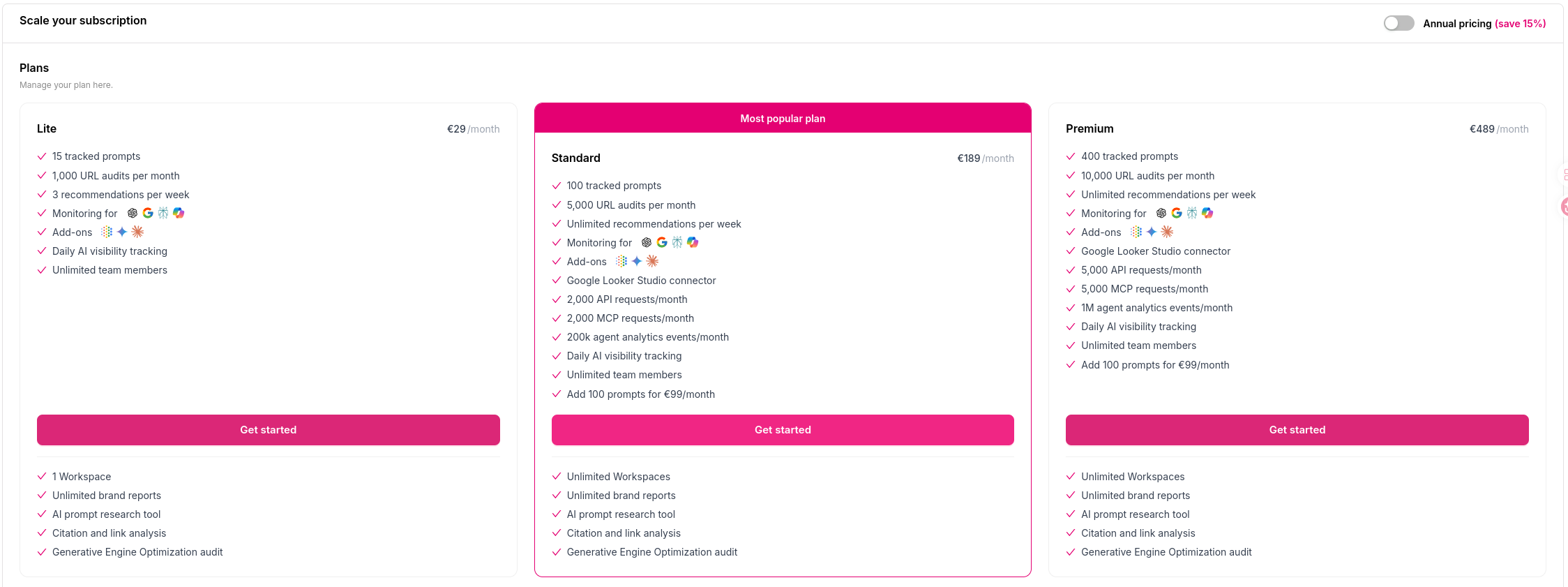This screenshot has width=1568, height=587.
Task: Toggle the Annual pricing switch
Action: point(1399,23)
